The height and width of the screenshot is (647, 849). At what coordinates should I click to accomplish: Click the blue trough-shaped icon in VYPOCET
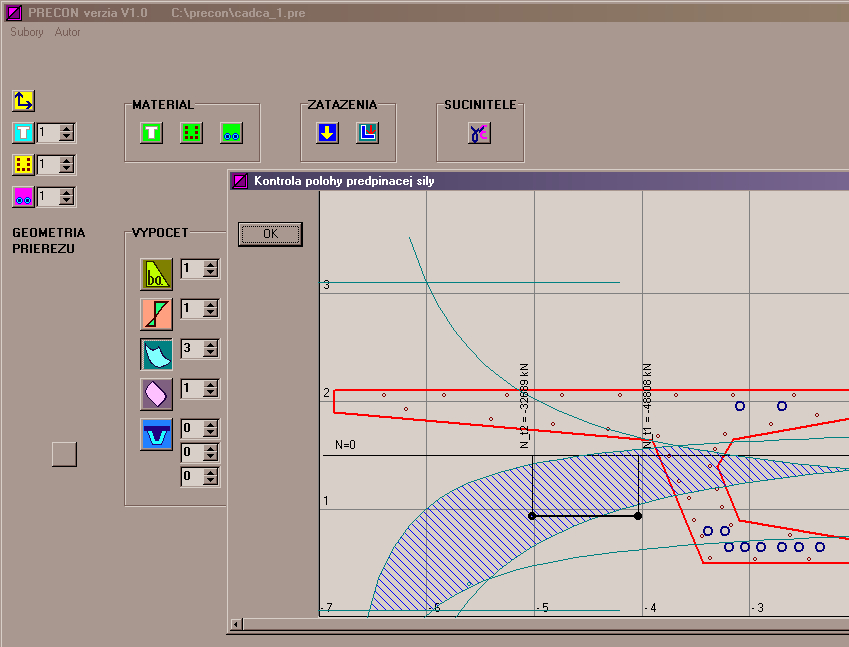[156, 434]
